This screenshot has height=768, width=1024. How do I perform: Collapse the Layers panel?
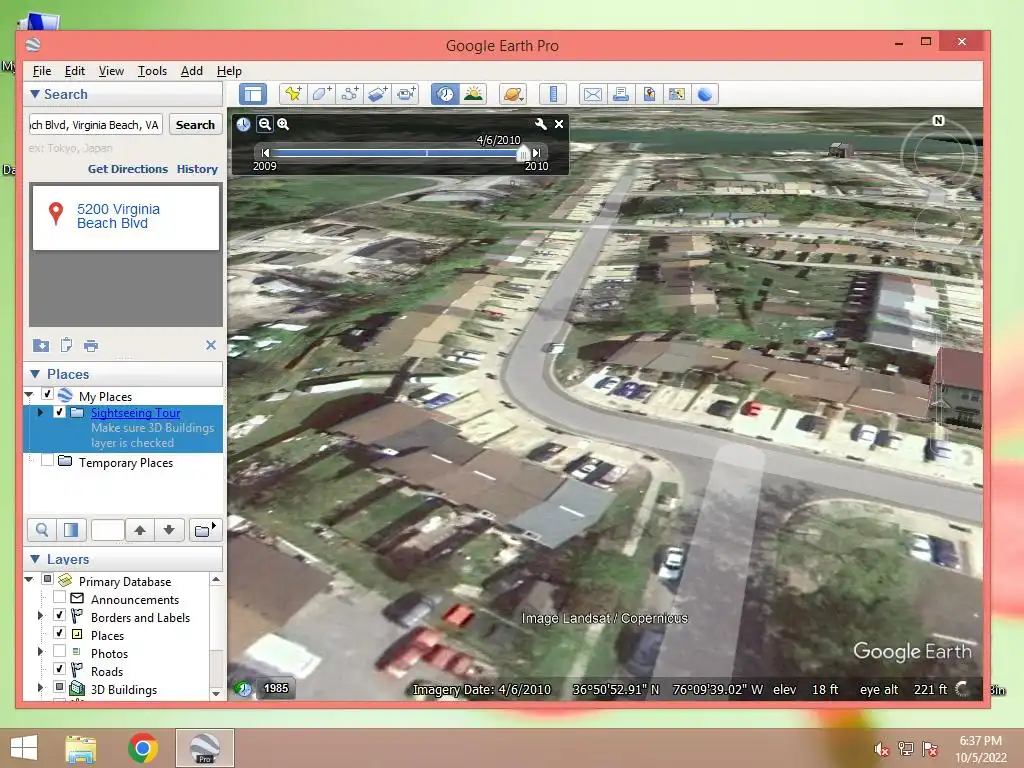(35, 559)
